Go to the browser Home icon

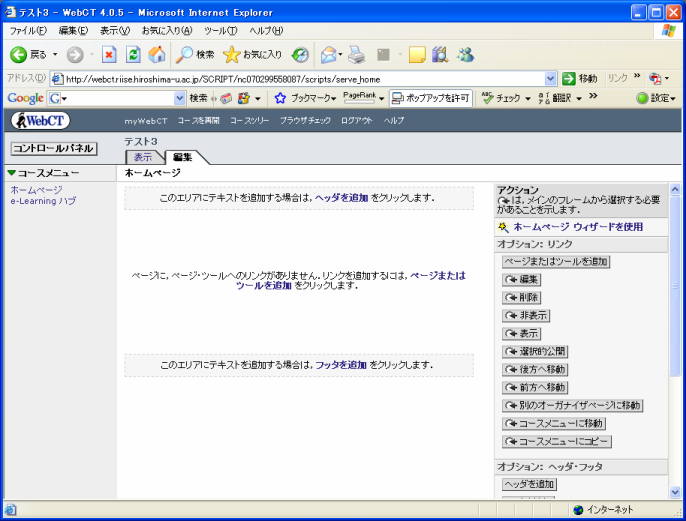[157, 55]
